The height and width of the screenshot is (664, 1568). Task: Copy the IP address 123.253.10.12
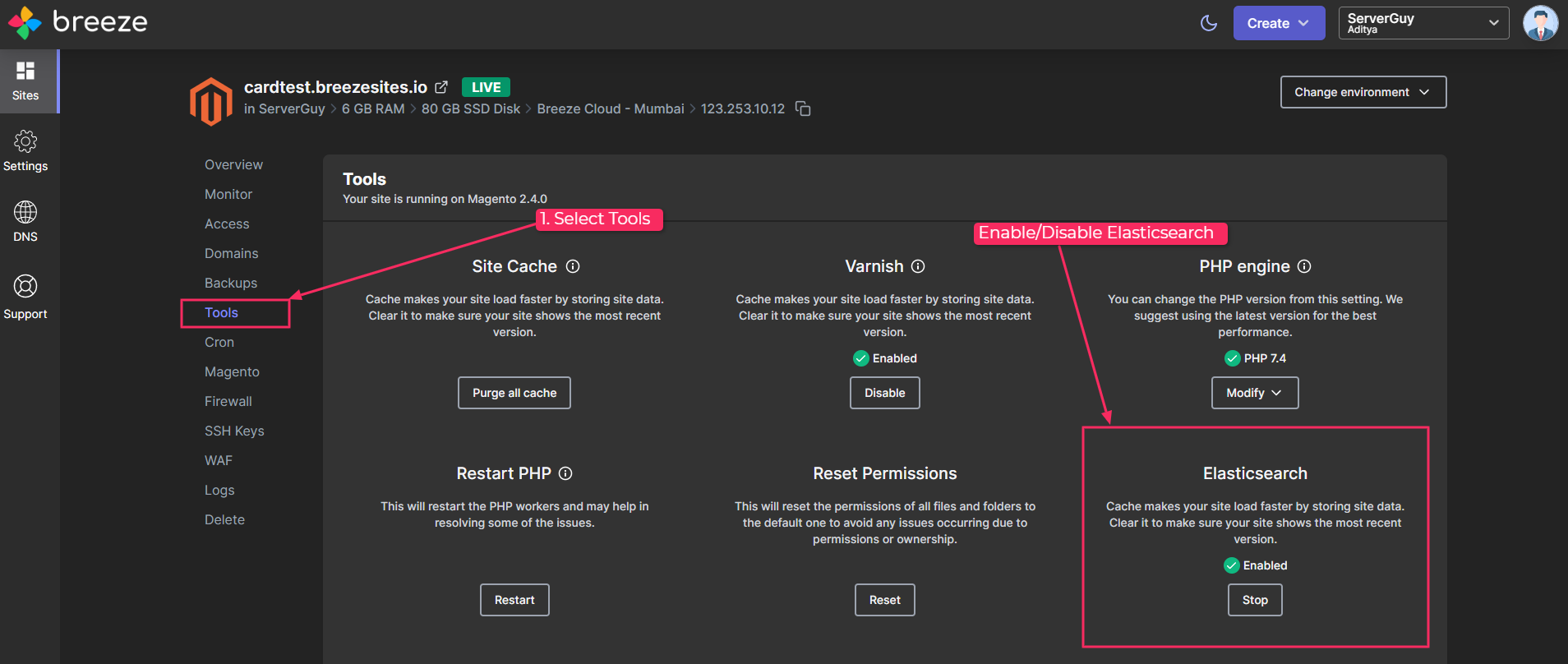pos(803,109)
